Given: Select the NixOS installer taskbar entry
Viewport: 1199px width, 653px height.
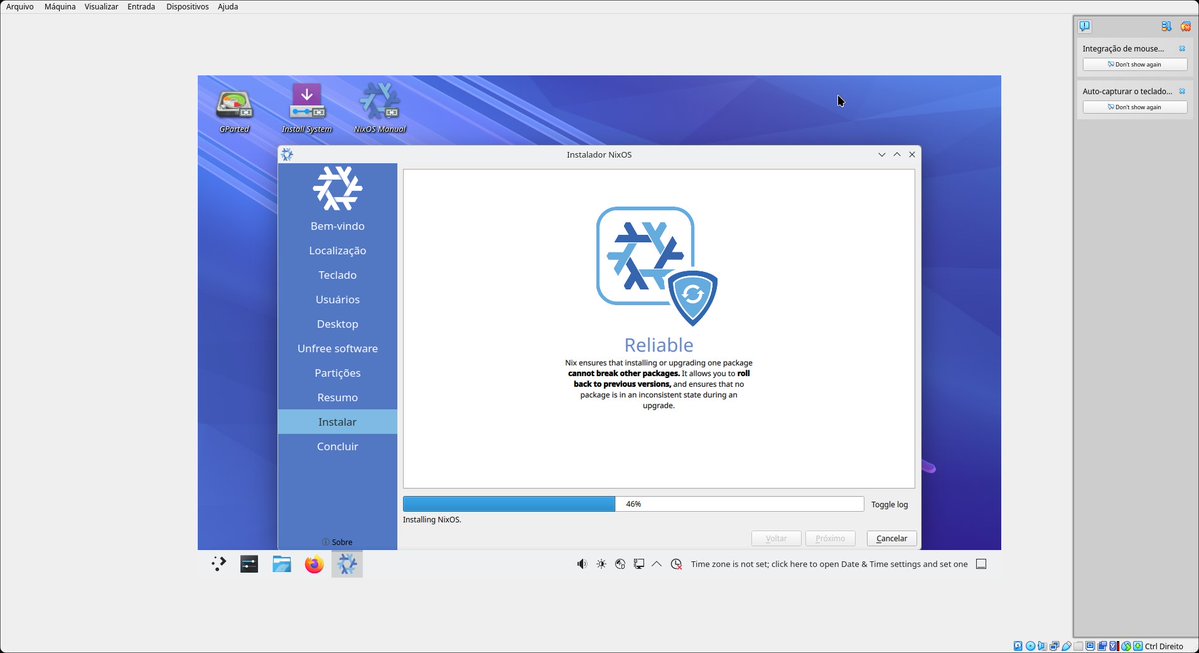Looking at the screenshot, I should [347, 564].
